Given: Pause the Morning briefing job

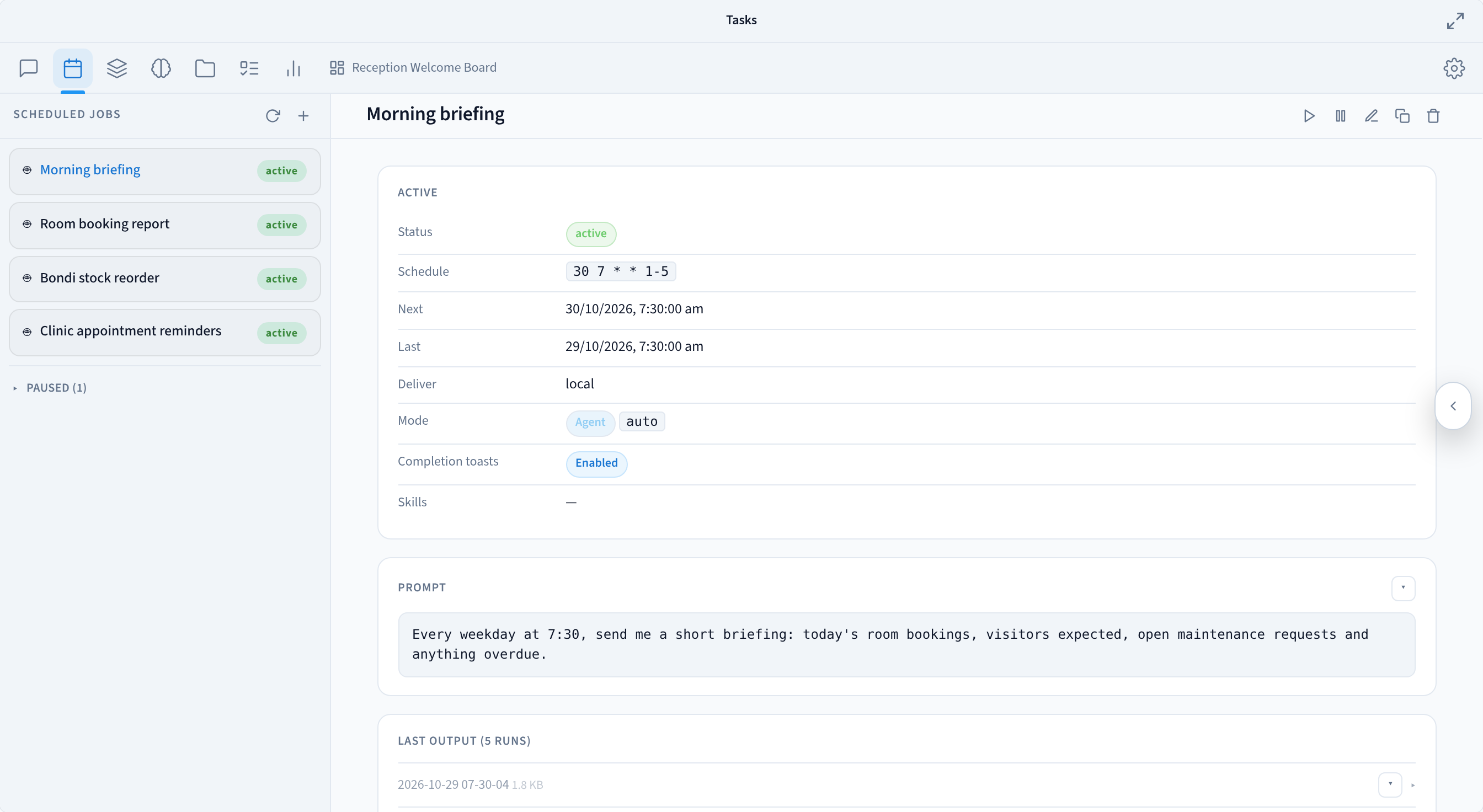Looking at the screenshot, I should [1340, 116].
